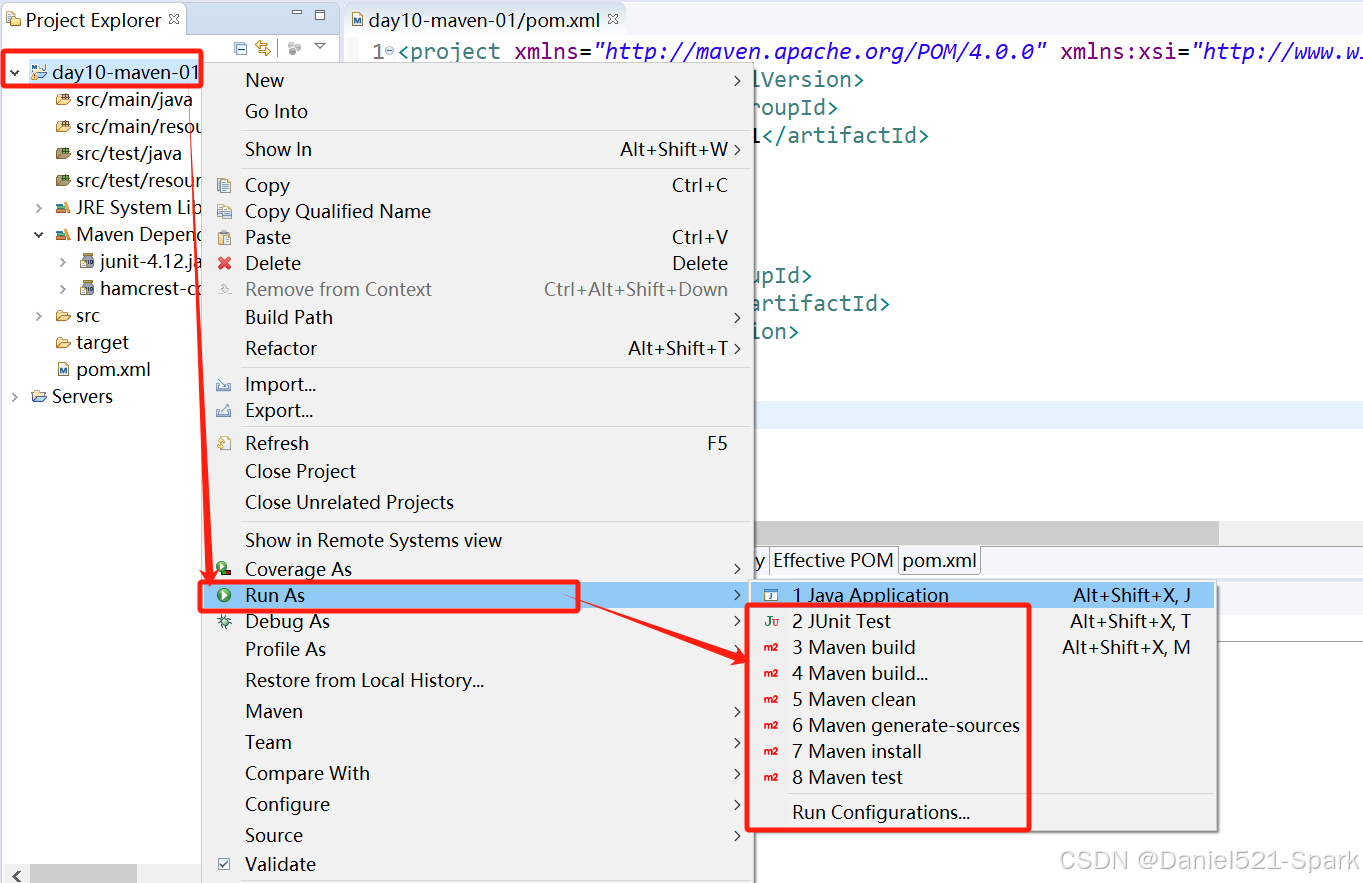
Task: Expand the hamcrest-core jar node
Action: pyautogui.click(x=63, y=289)
